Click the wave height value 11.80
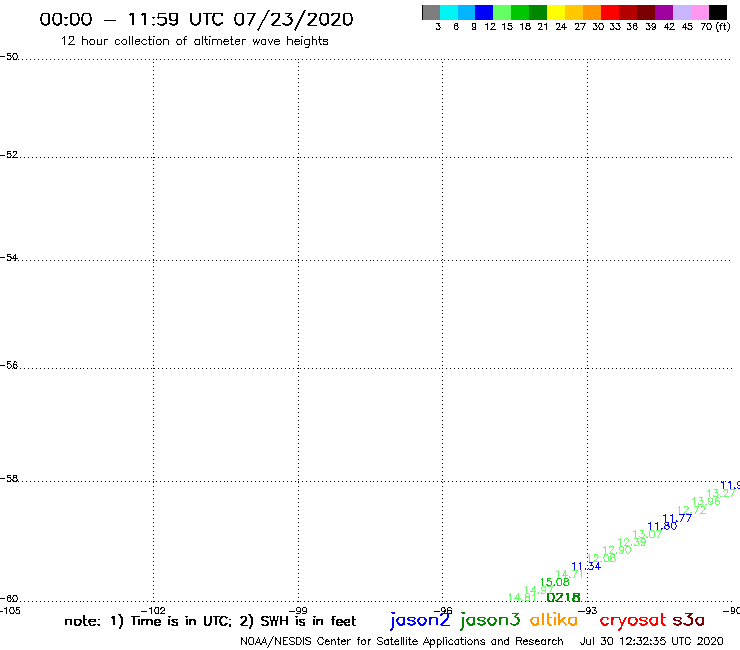The height and width of the screenshot is (650, 740). [662, 526]
